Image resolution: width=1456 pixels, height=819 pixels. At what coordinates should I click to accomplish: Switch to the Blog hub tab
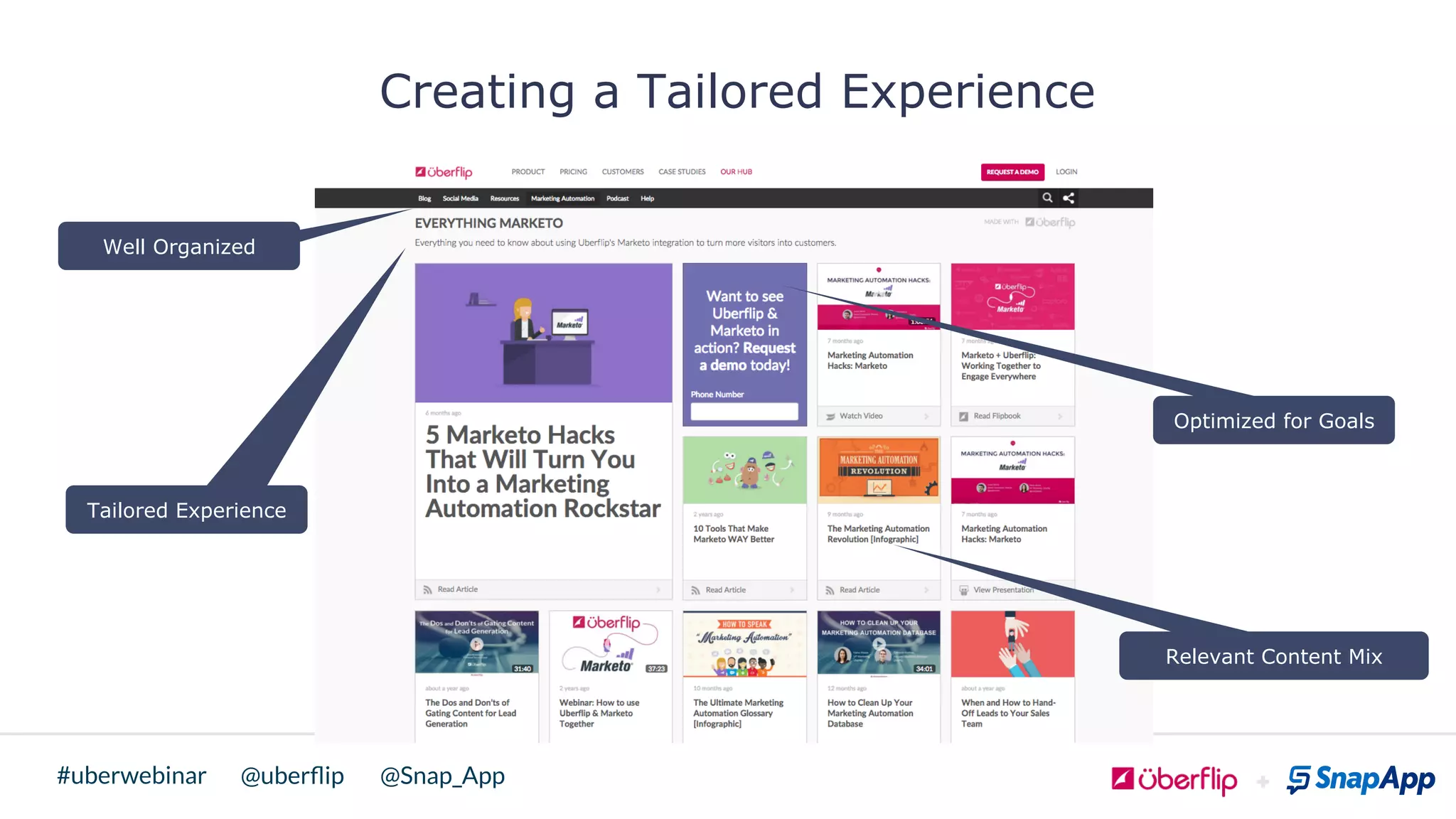point(424,198)
